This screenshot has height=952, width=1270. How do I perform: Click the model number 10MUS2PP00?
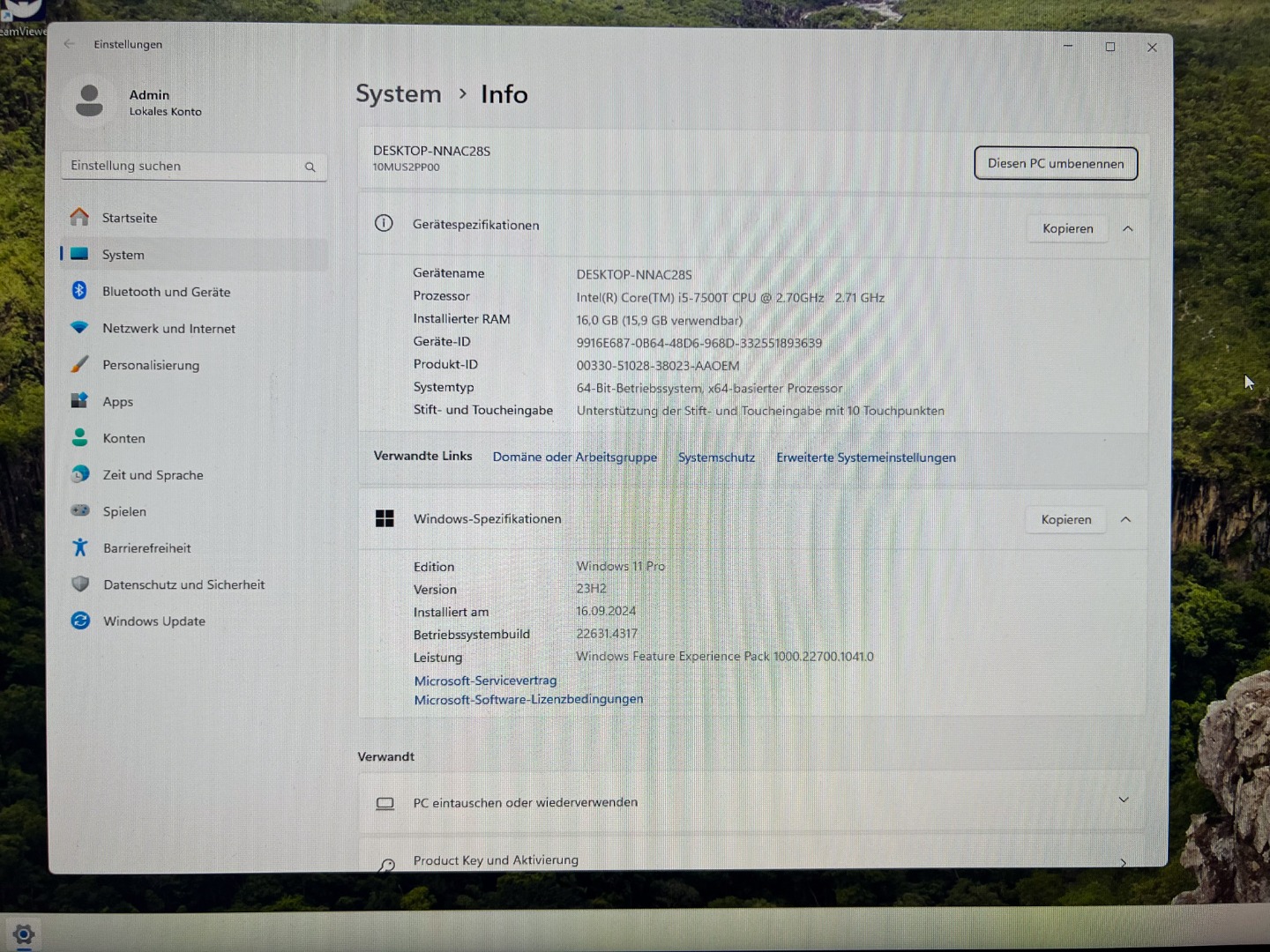tap(406, 167)
